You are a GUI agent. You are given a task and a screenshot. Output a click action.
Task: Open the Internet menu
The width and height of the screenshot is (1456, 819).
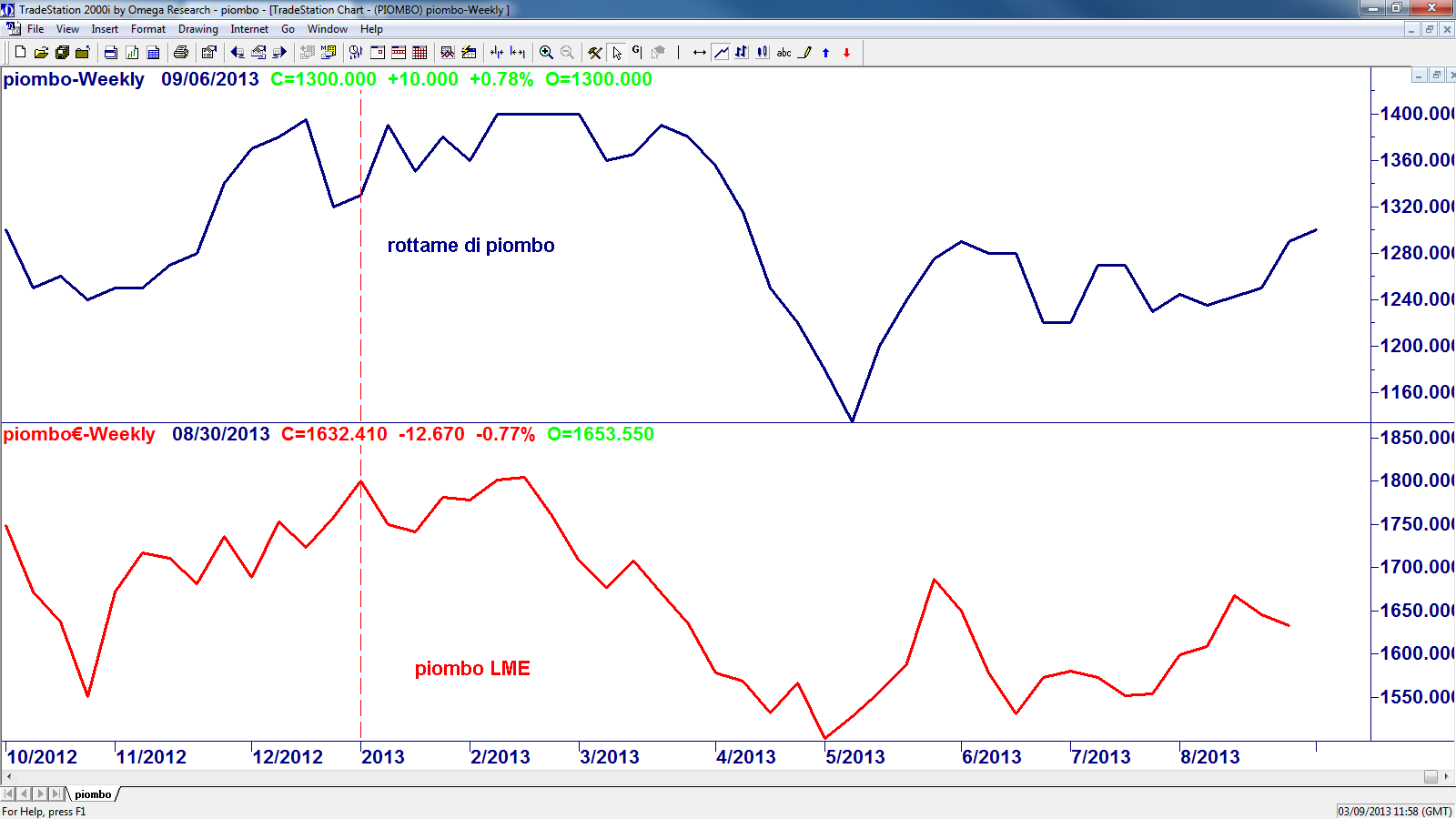coord(249,29)
